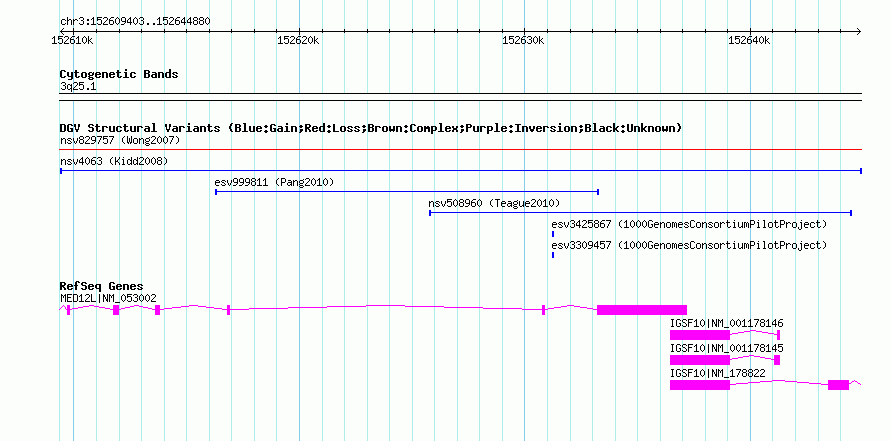Click the large MED12L terminal exon block
The height and width of the screenshot is (441, 890).
(x=642, y=310)
